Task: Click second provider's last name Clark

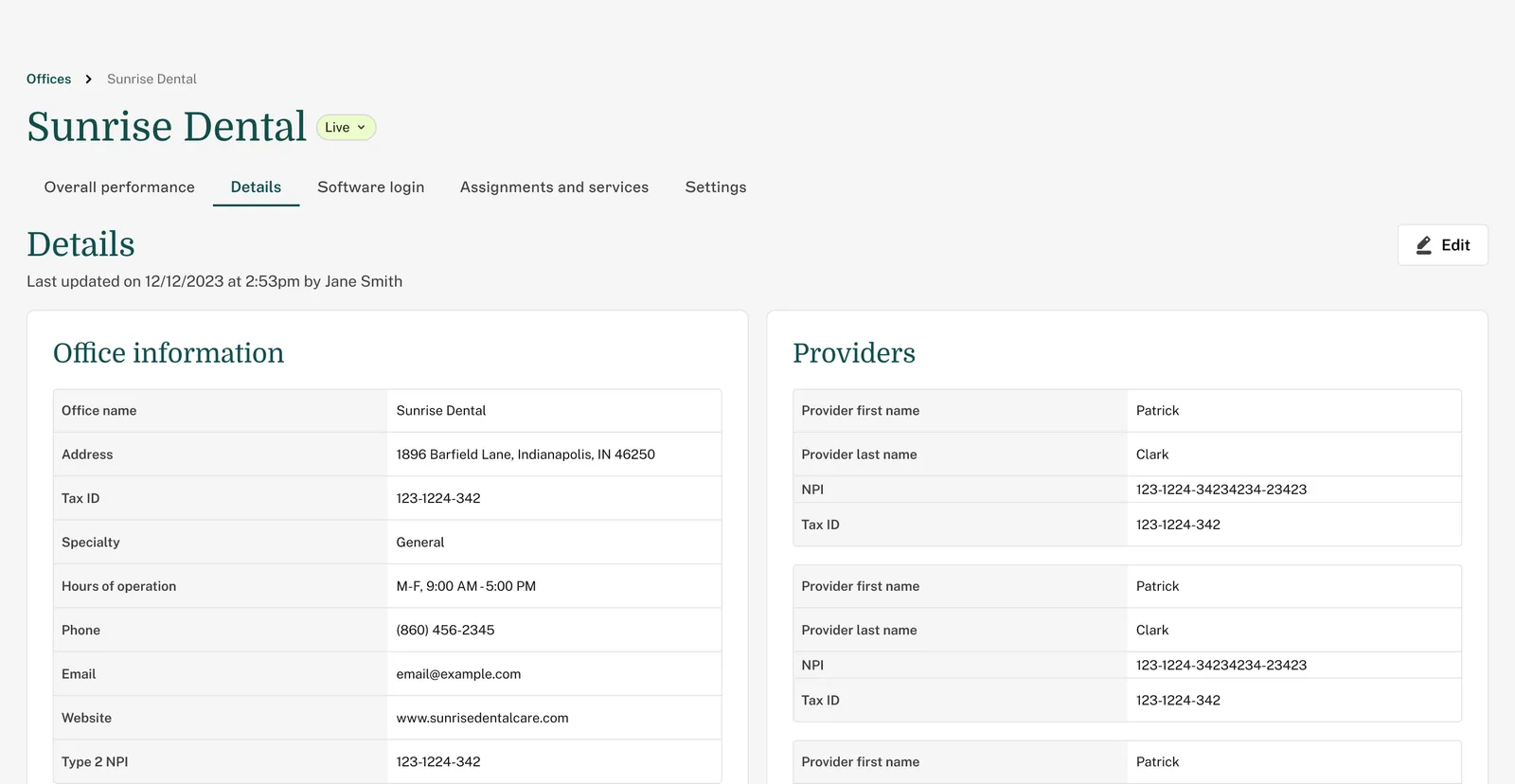Action: point(1152,631)
